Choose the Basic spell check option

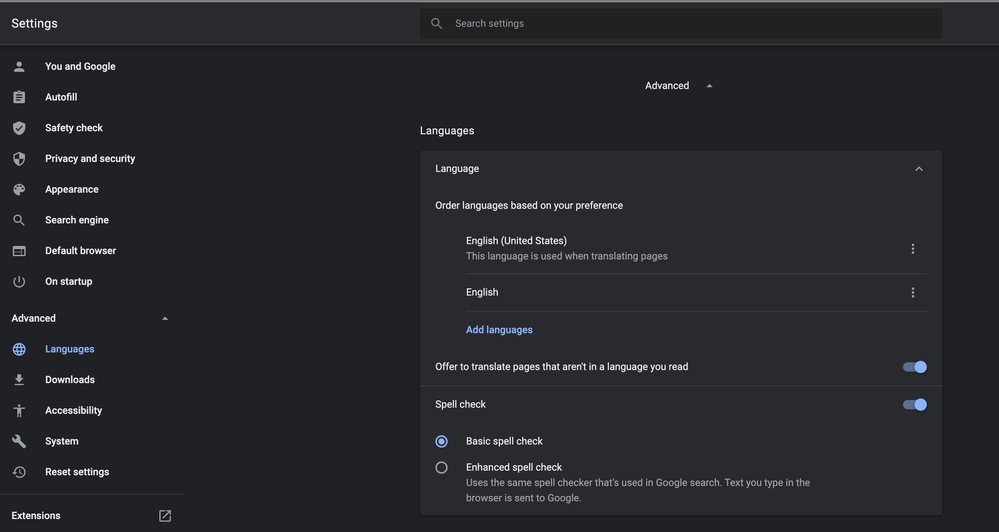click(441, 441)
